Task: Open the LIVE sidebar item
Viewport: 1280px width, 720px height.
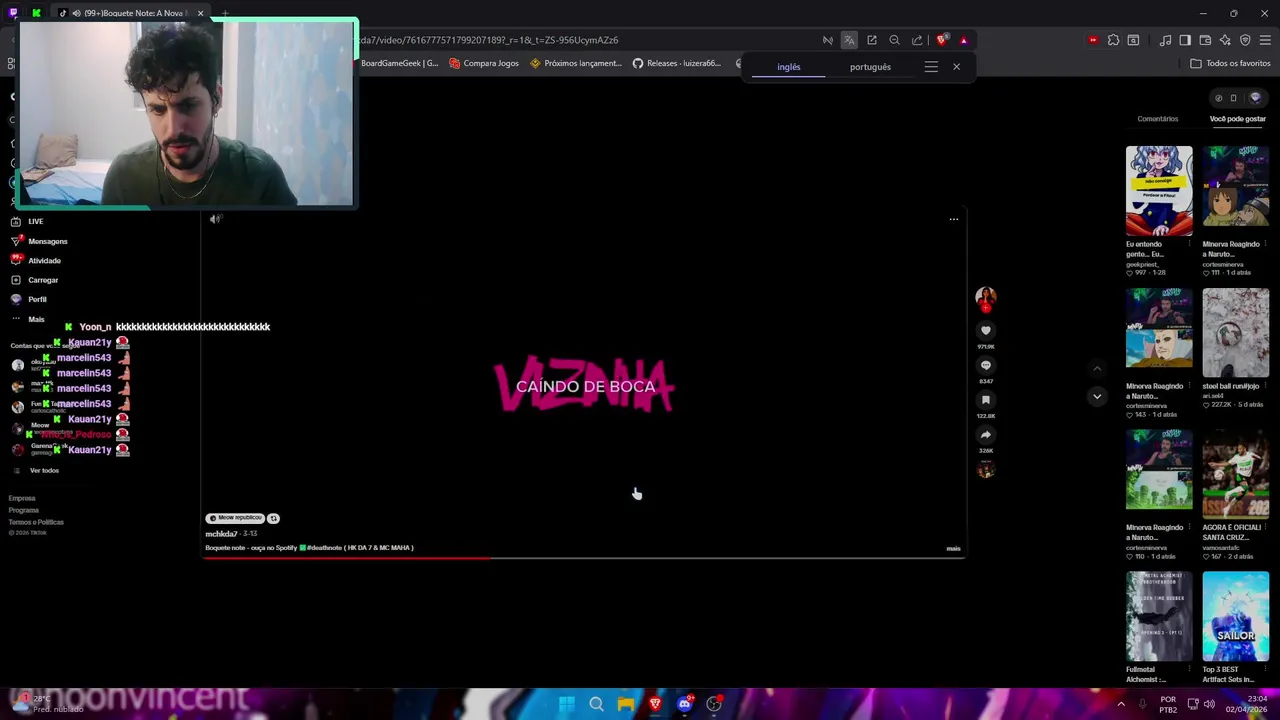Action: (35, 221)
